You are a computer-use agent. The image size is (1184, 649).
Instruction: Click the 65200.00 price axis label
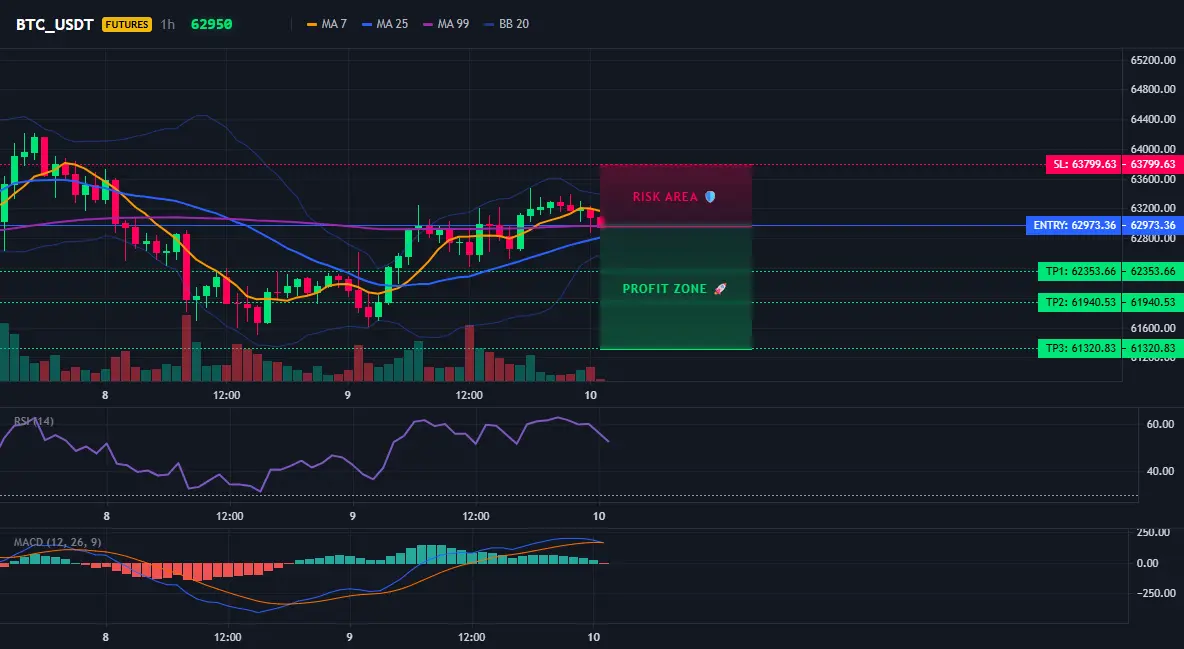[1153, 60]
